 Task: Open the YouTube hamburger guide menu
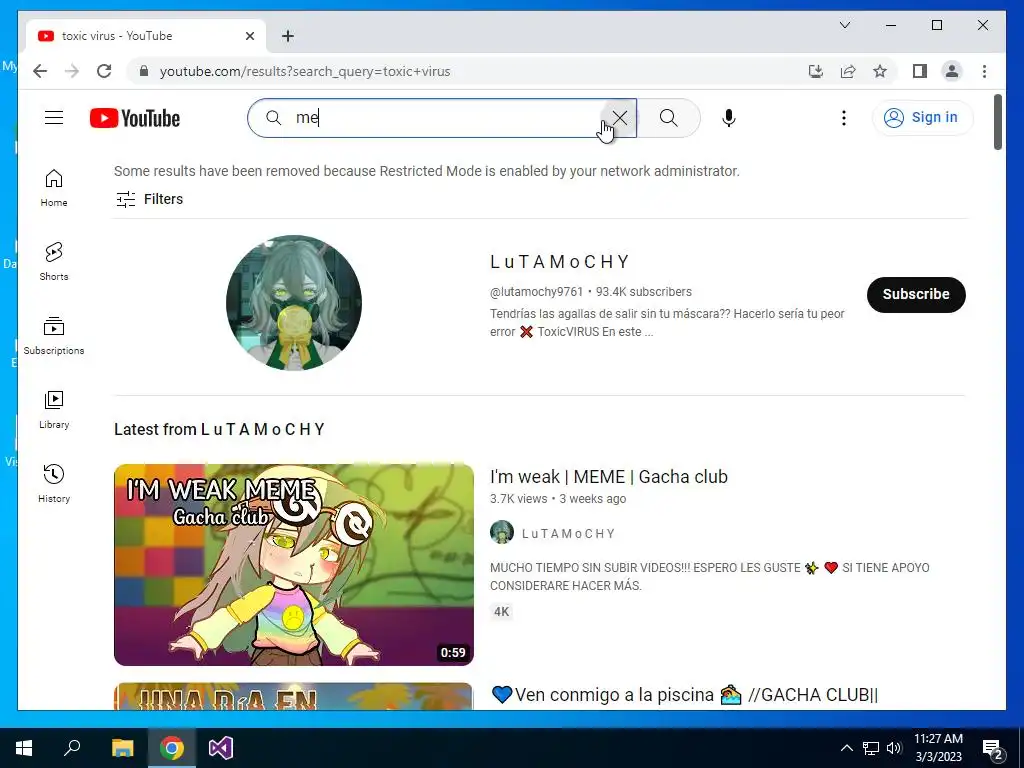[54, 118]
